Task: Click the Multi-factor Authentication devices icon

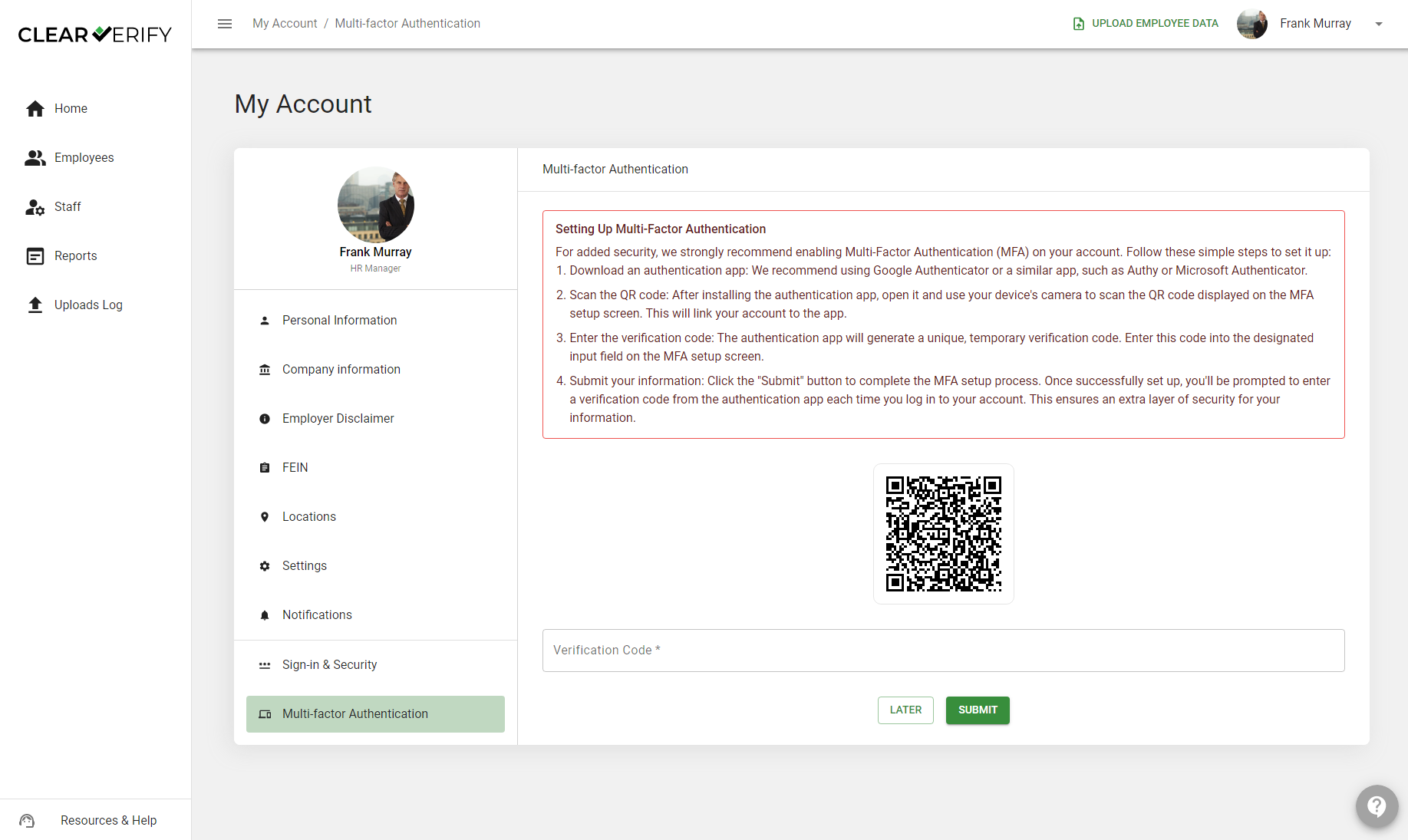Action: 265,714
